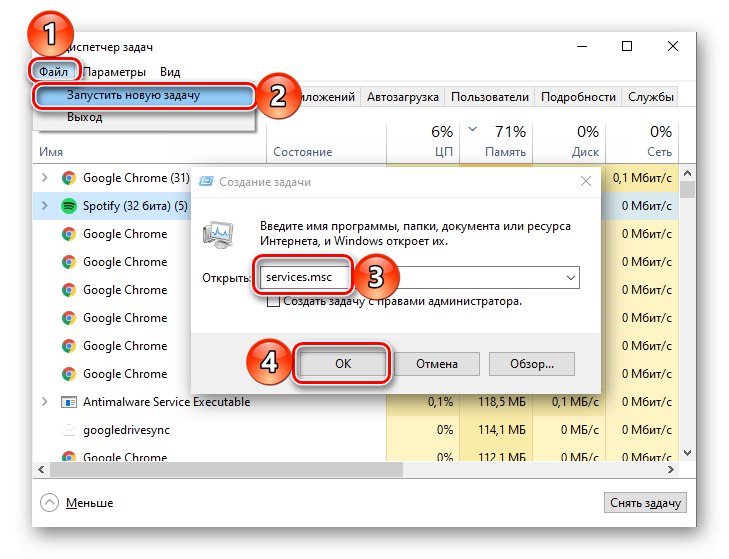Image resolution: width=729 pixels, height=559 pixels.
Task: Close the 'Создание задачи' dialog
Action: click(x=584, y=182)
